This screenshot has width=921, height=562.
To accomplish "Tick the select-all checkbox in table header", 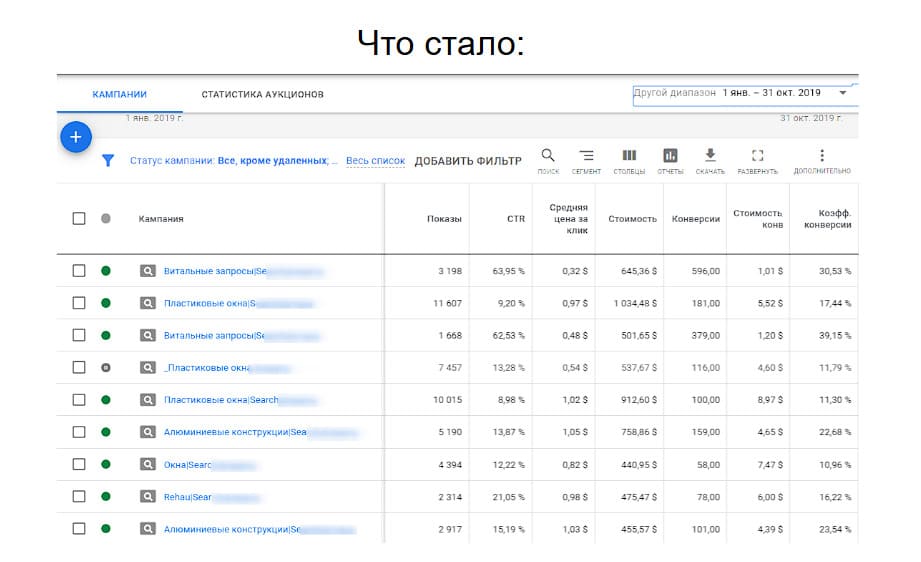I will pos(79,218).
